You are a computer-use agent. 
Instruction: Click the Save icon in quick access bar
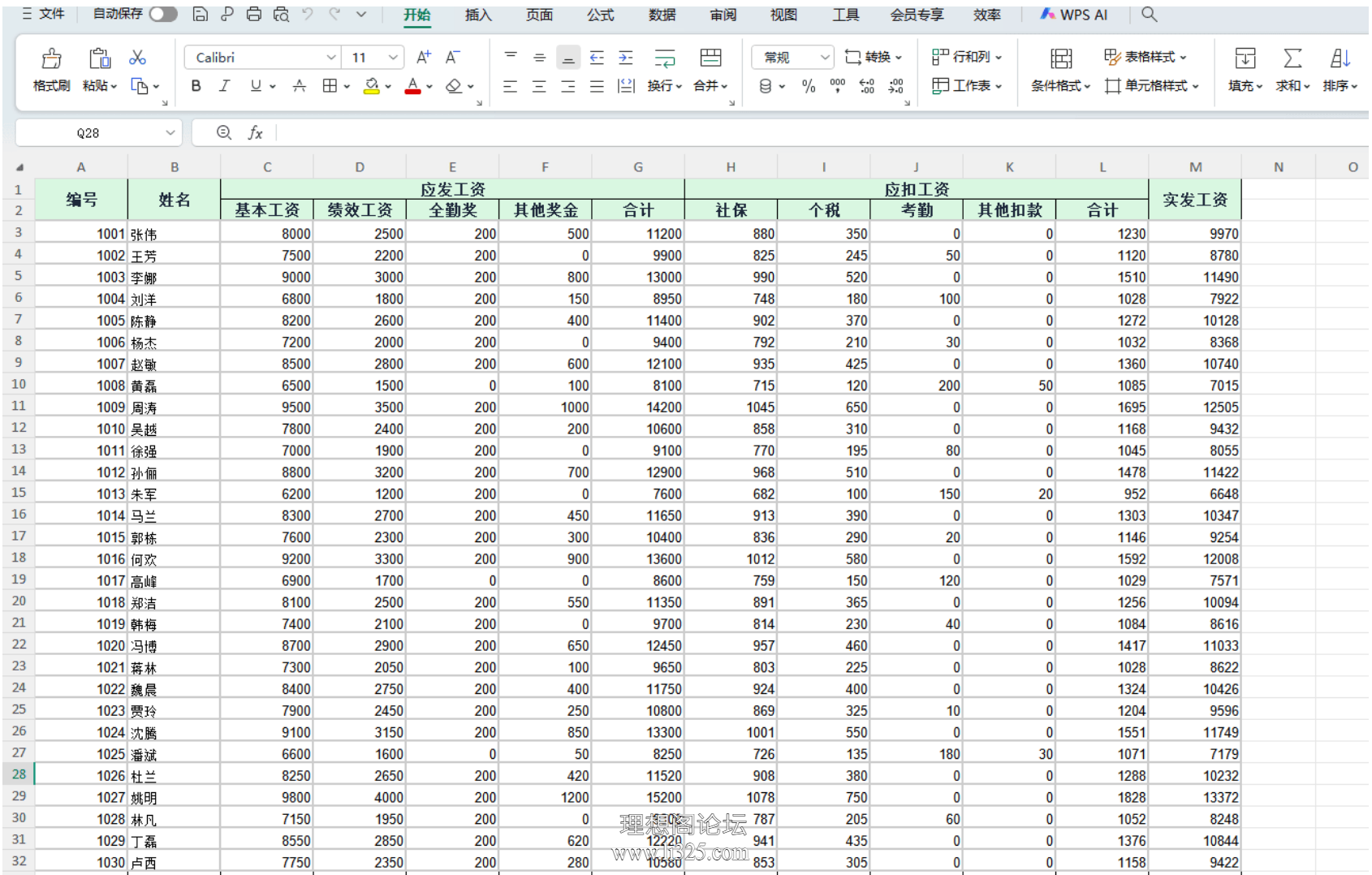(x=200, y=15)
